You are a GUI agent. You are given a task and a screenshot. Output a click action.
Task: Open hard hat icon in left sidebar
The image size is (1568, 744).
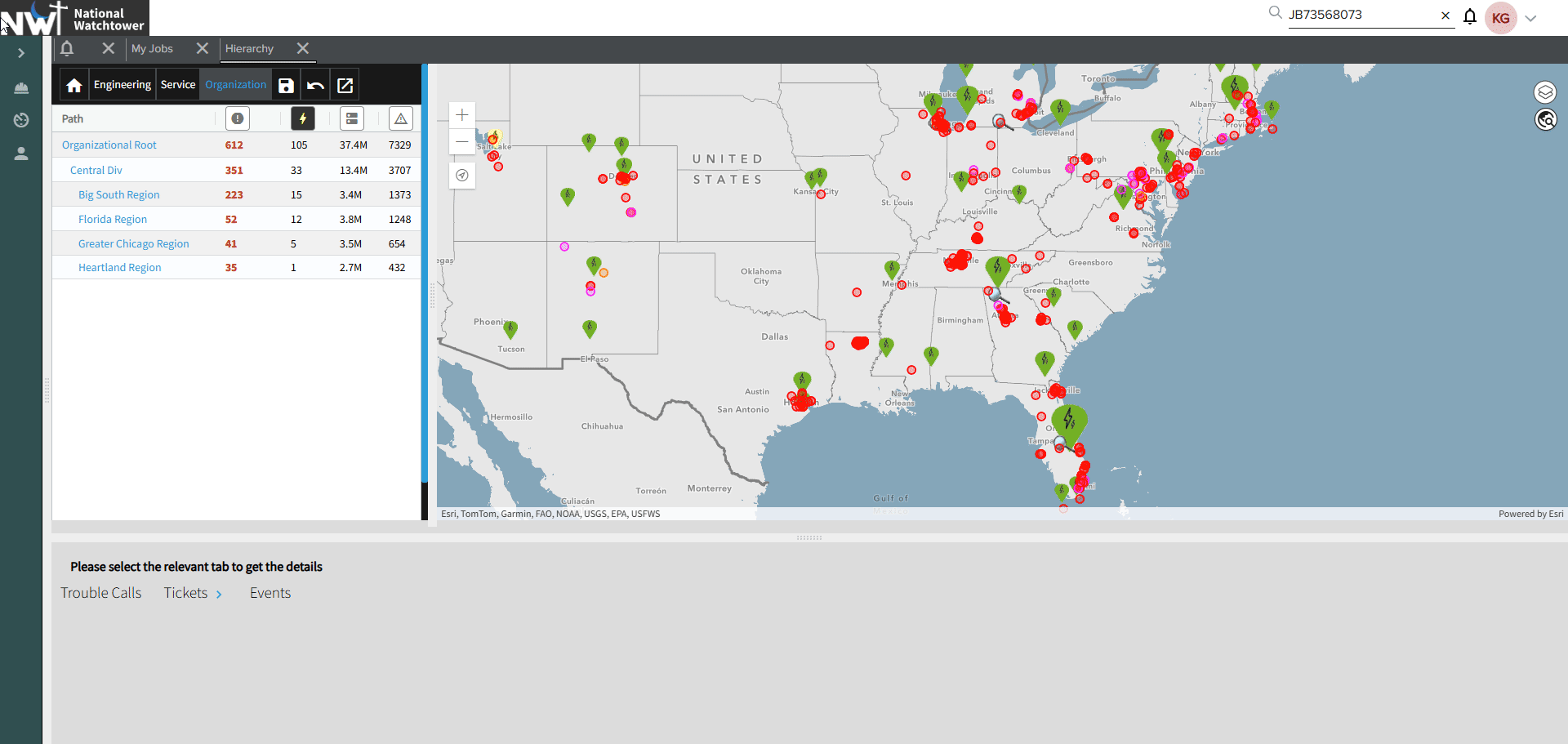coord(21,87)
